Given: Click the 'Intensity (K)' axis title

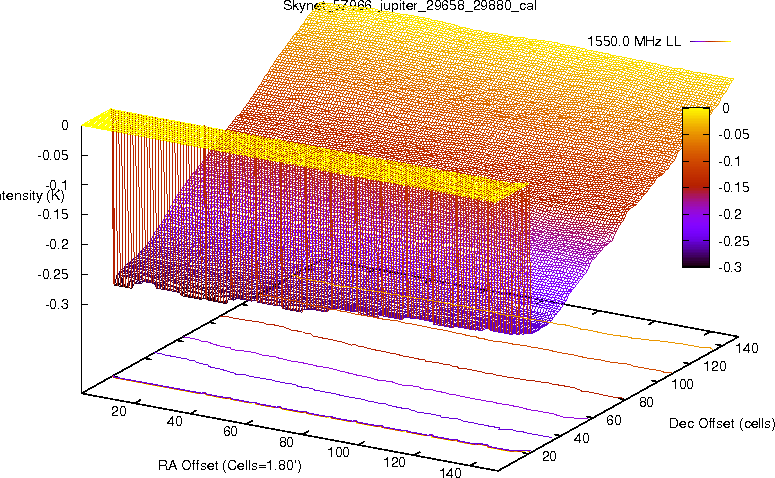Looking at the screenshot, I should [x=32, y=196].
